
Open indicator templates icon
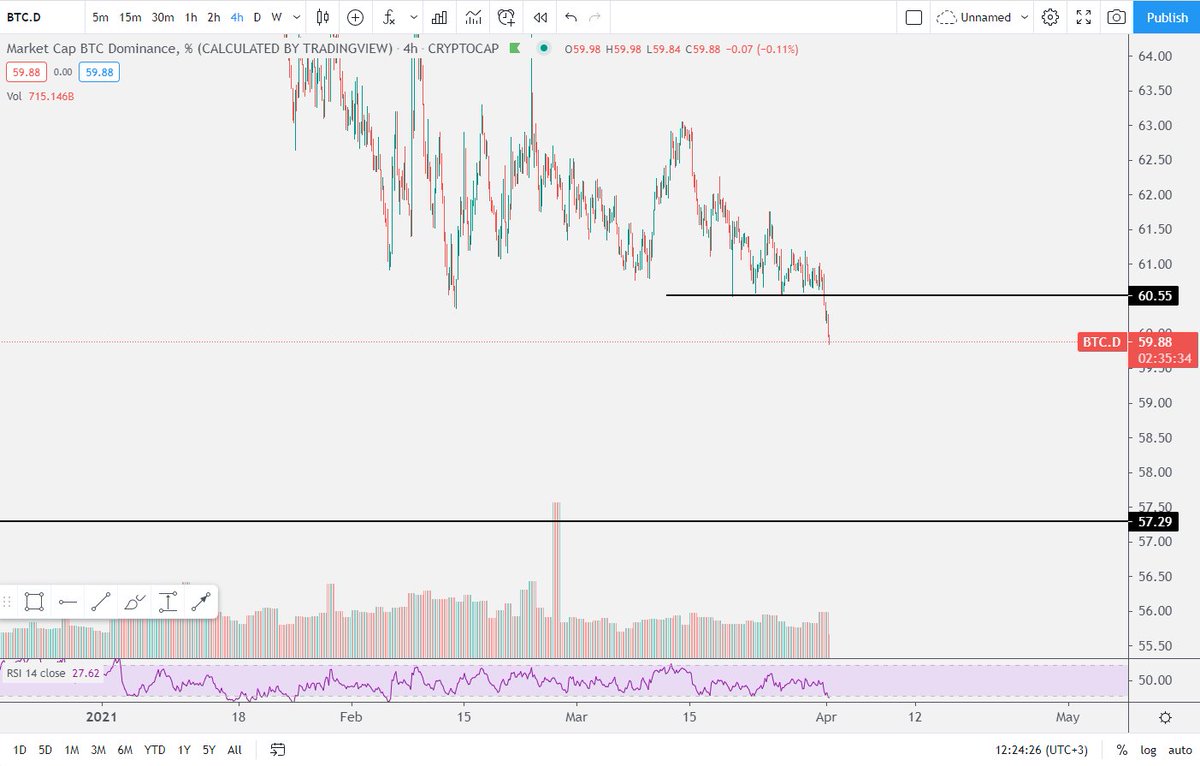click(473, 17)
